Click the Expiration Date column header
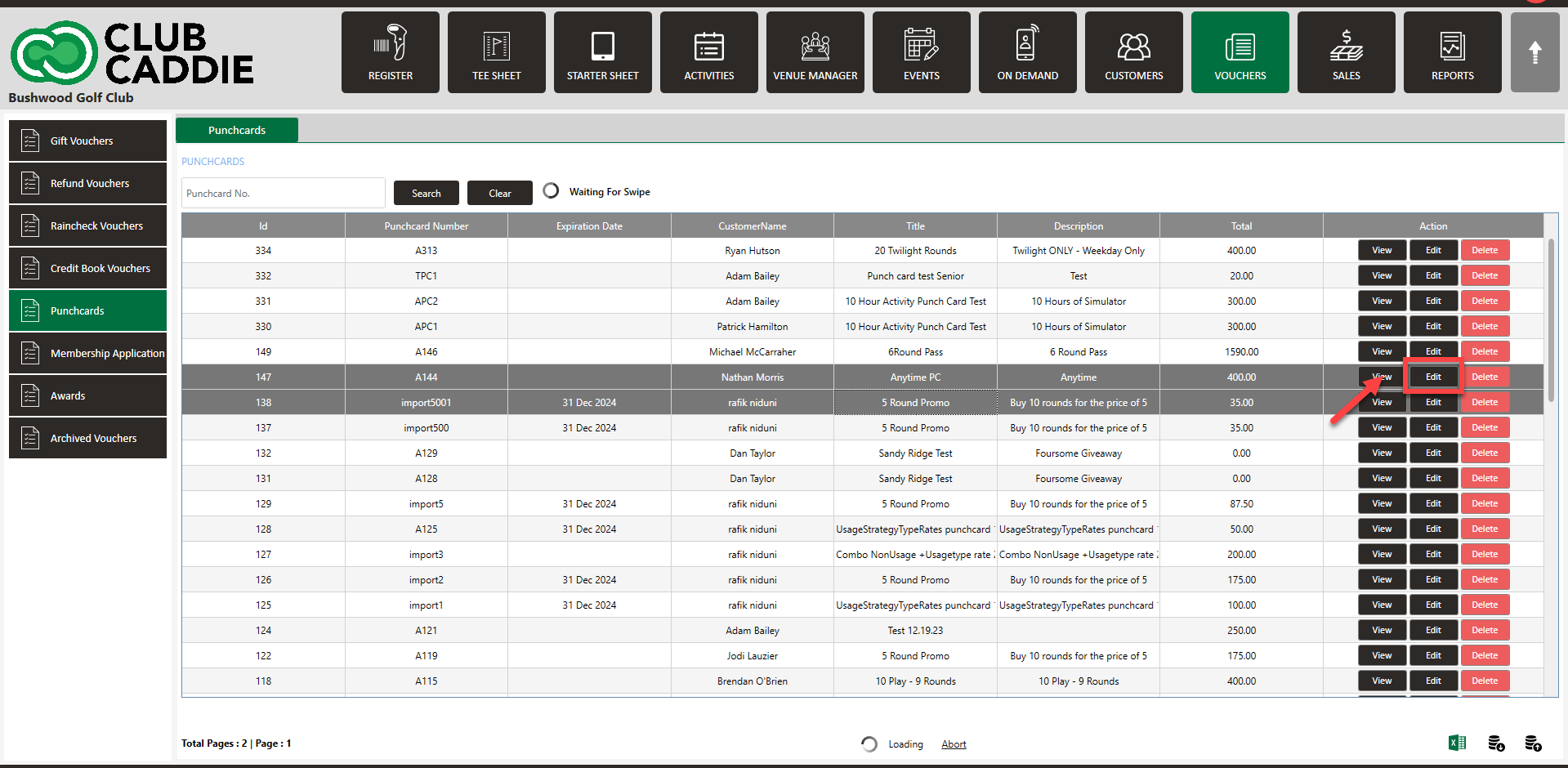 [x=589, y=226]
